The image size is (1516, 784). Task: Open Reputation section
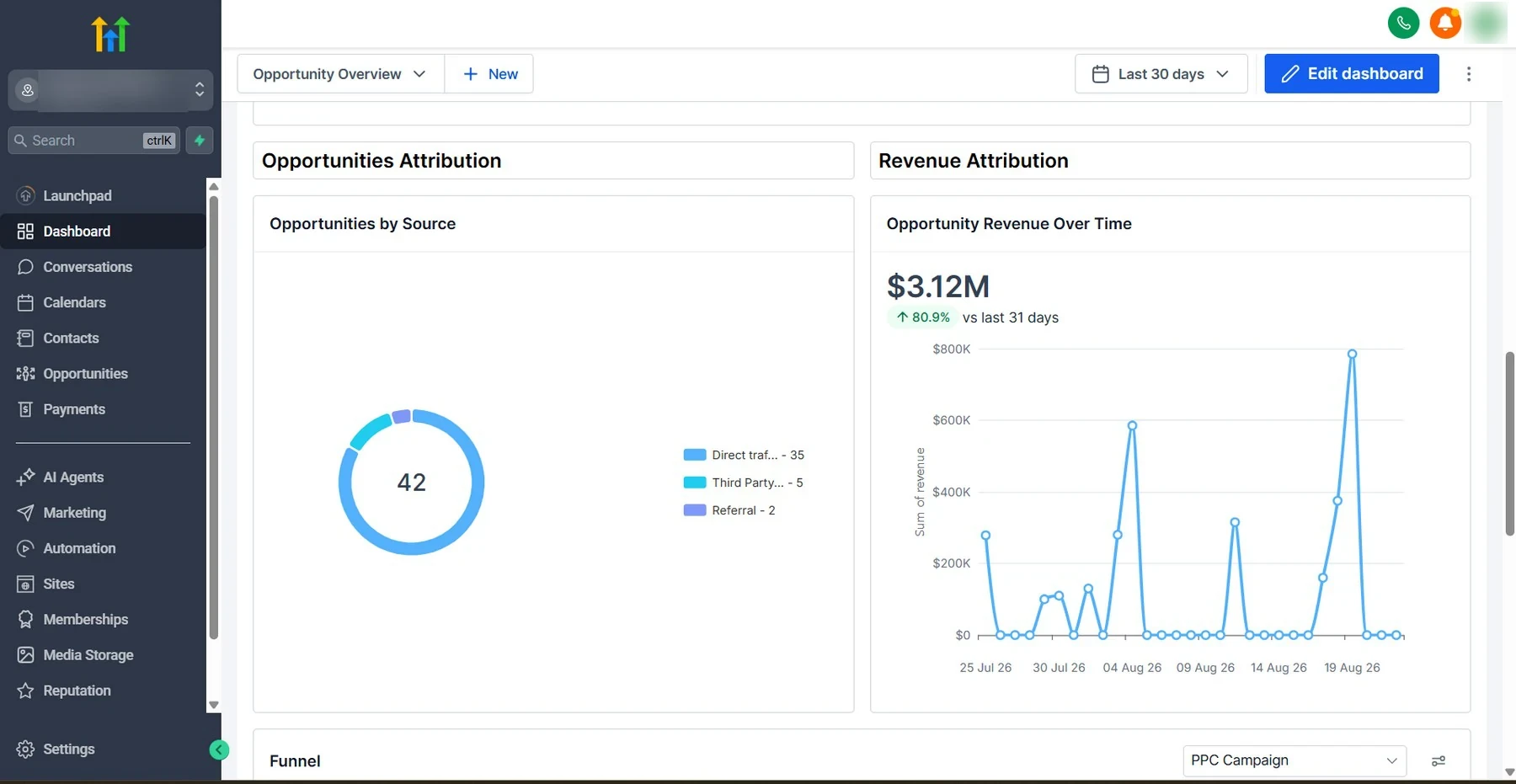pyautogui.click(x=103, y=691)
